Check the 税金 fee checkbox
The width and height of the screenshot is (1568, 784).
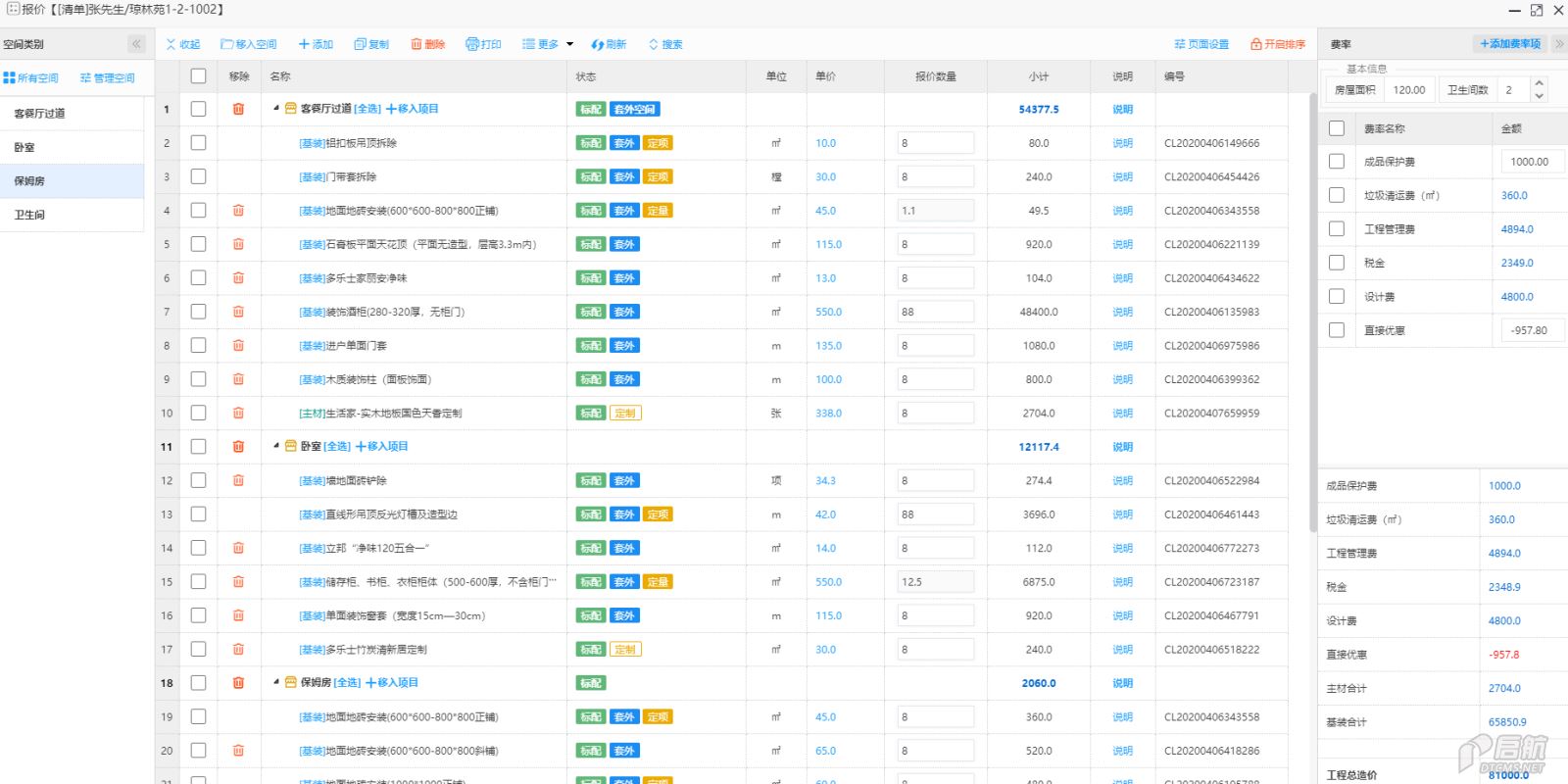click(1337, 263)
